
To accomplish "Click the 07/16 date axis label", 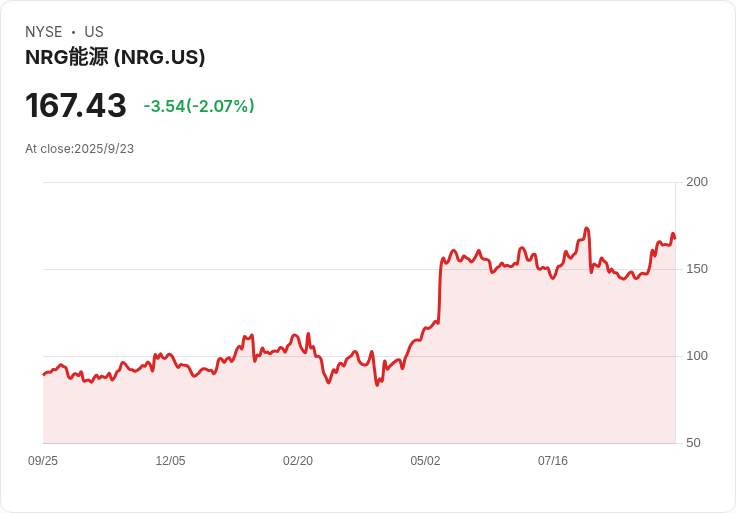I will click(x=553, y=461).
